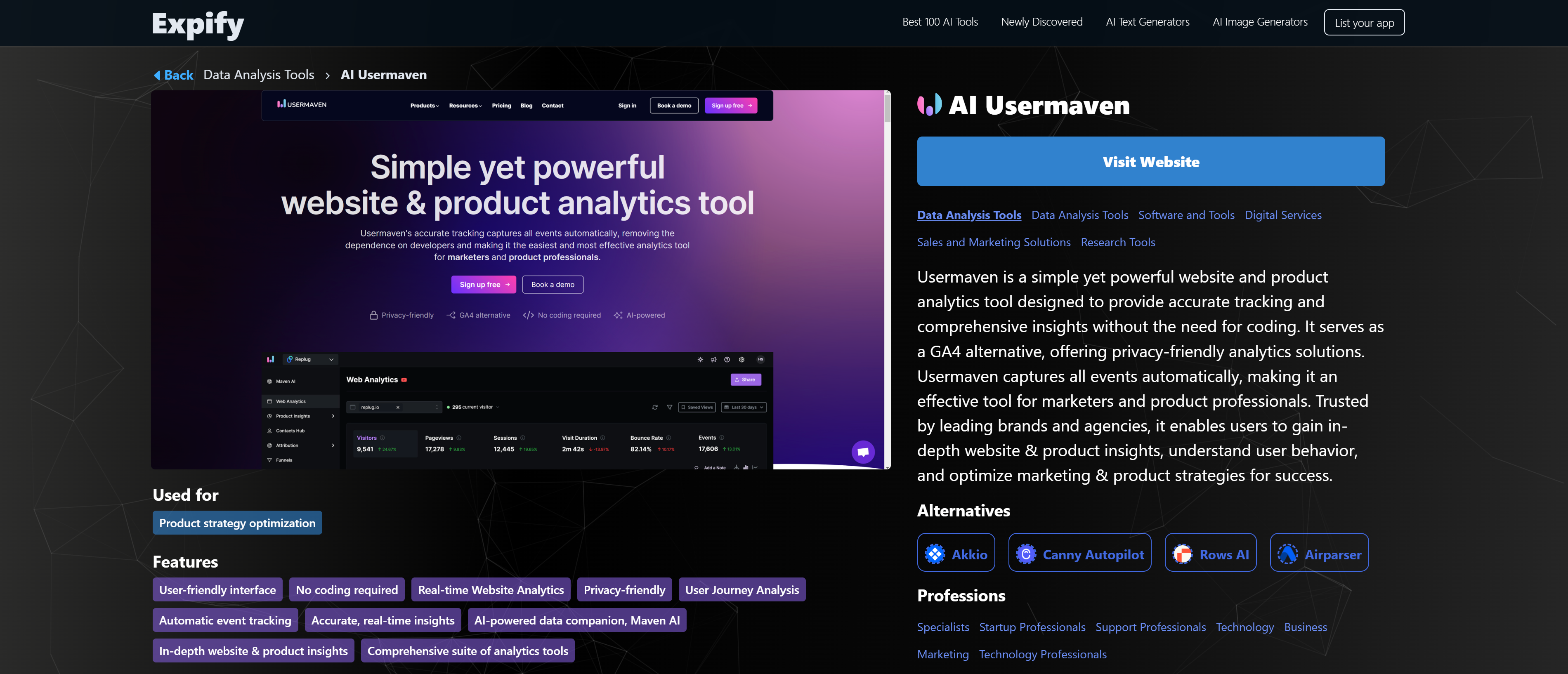Select In-depth website & product insights tag
The image size is (1568, 674).
(x=253, y=650)
